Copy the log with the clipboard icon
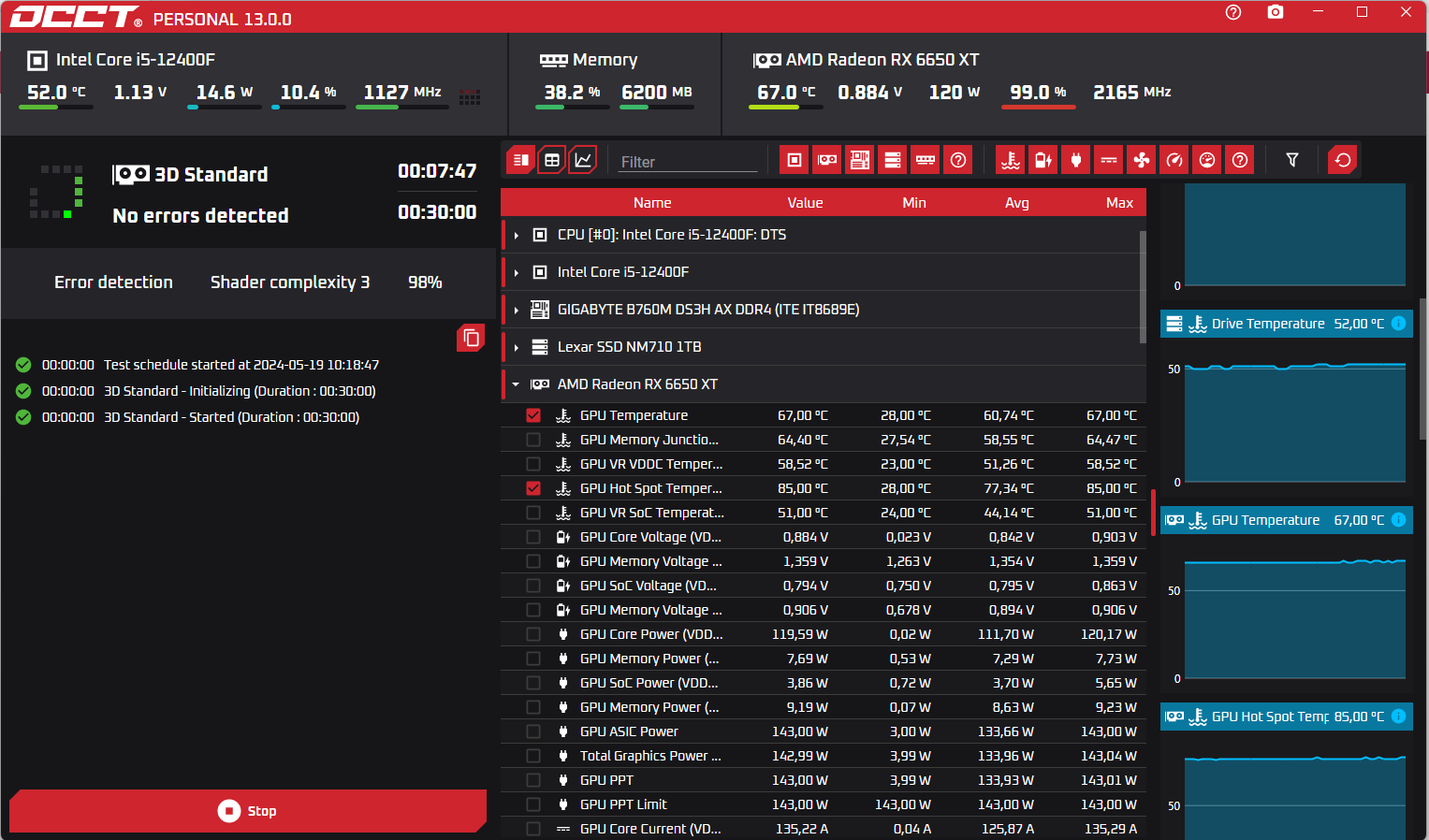This screenshot has height=840, width=1429. (471, 338)
